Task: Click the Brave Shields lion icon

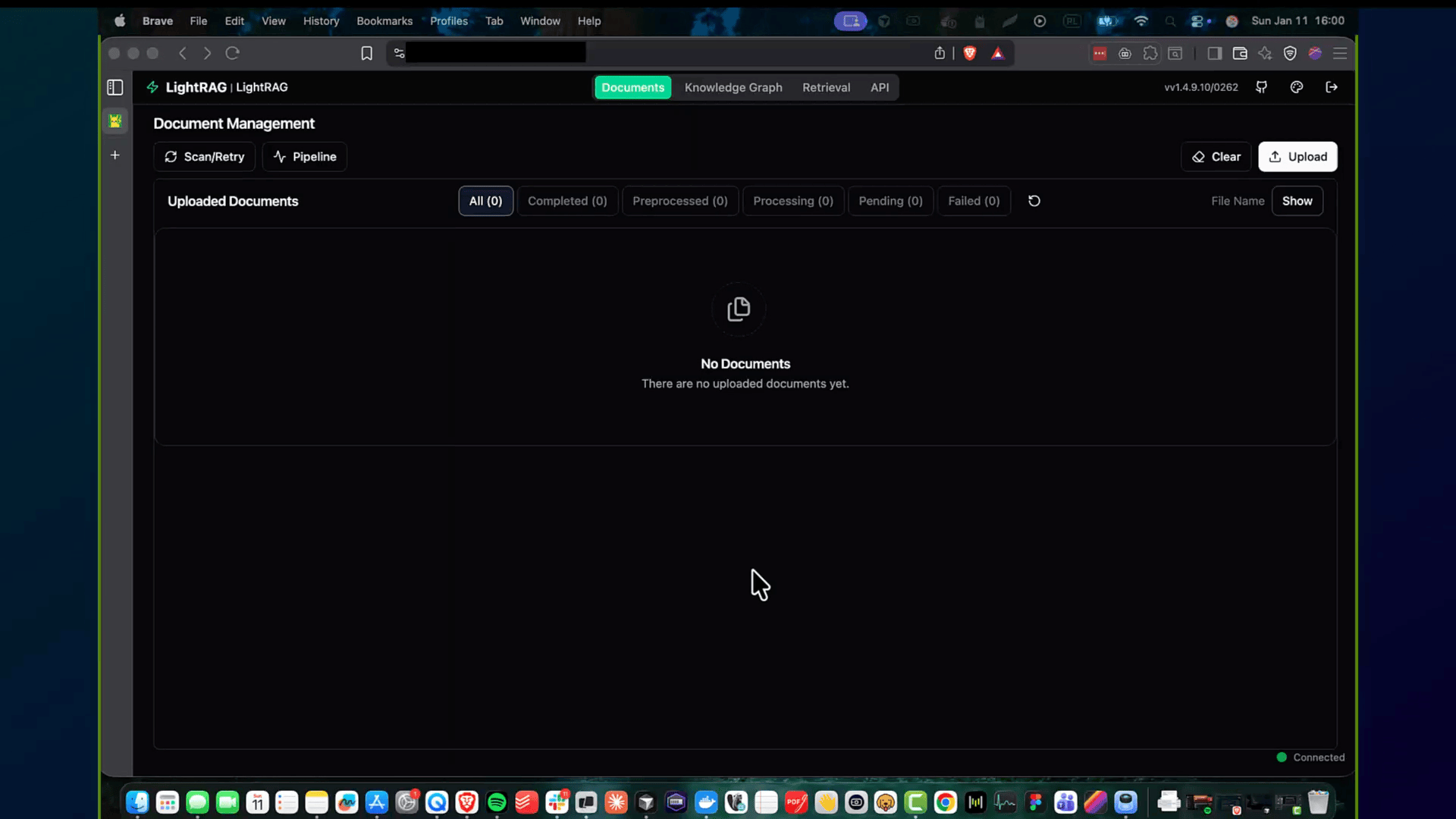Action: click(969, 53)
